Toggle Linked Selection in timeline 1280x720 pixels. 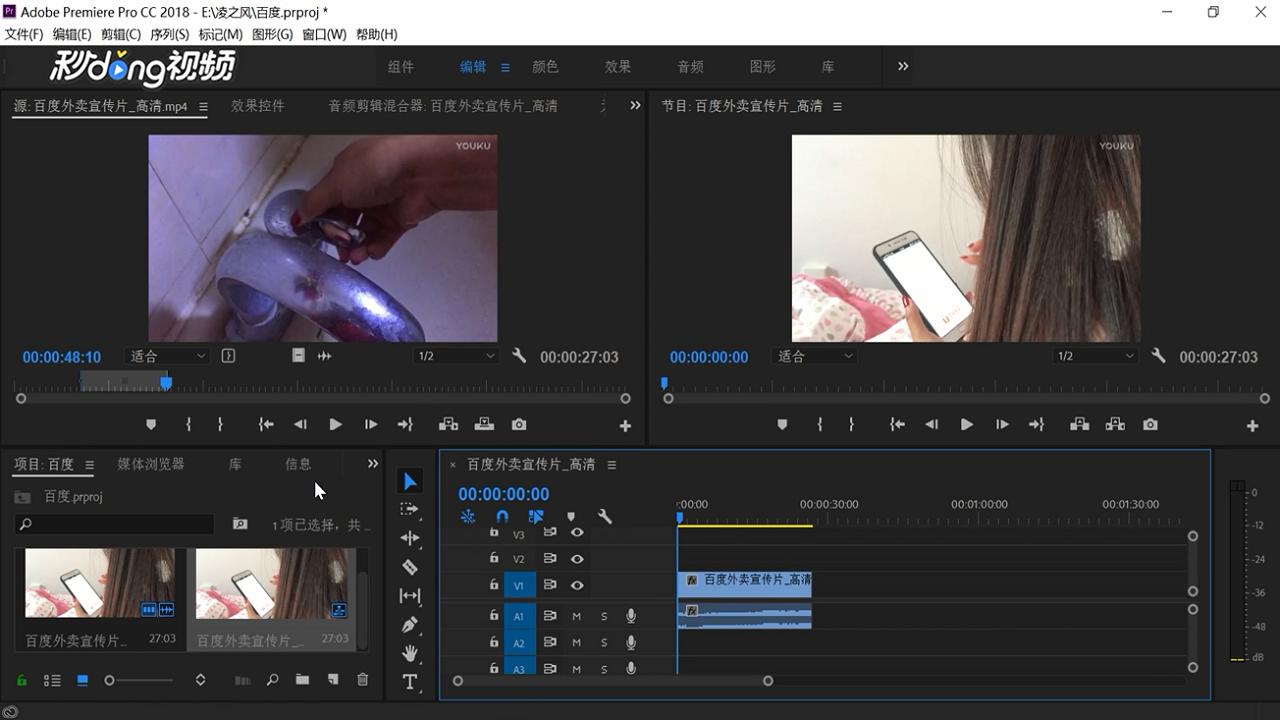[536, 517]
